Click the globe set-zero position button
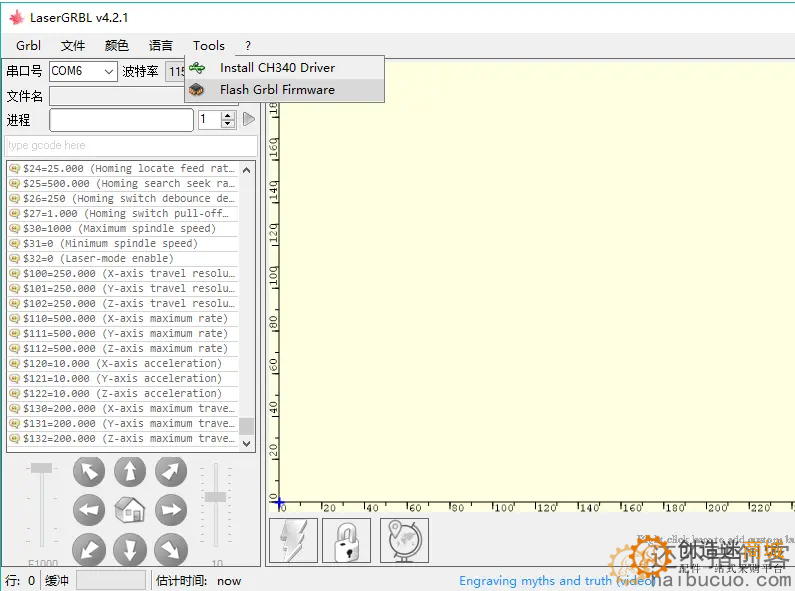 pos(404,540)
